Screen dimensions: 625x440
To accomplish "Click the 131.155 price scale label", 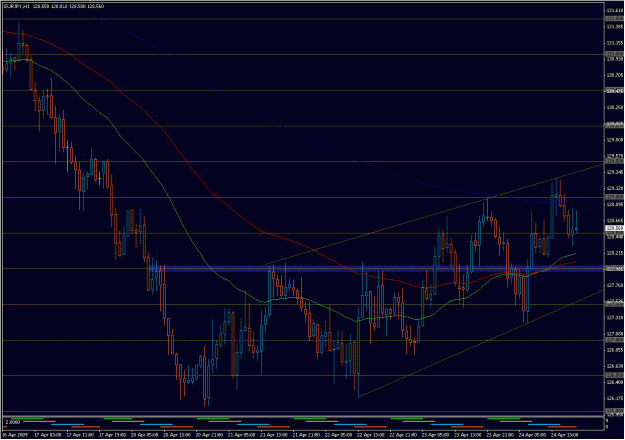I will pos(615,43).
